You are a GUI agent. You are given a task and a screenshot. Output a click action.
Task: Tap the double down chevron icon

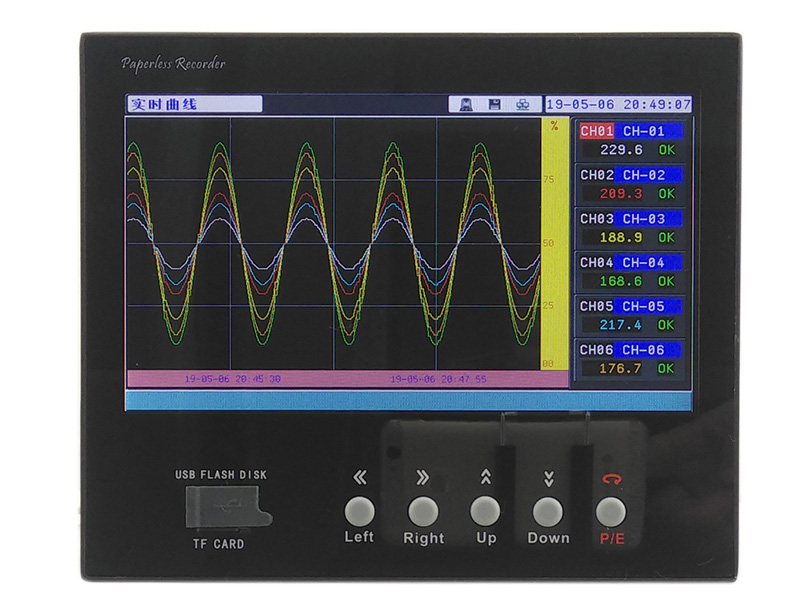pos(548,479)
